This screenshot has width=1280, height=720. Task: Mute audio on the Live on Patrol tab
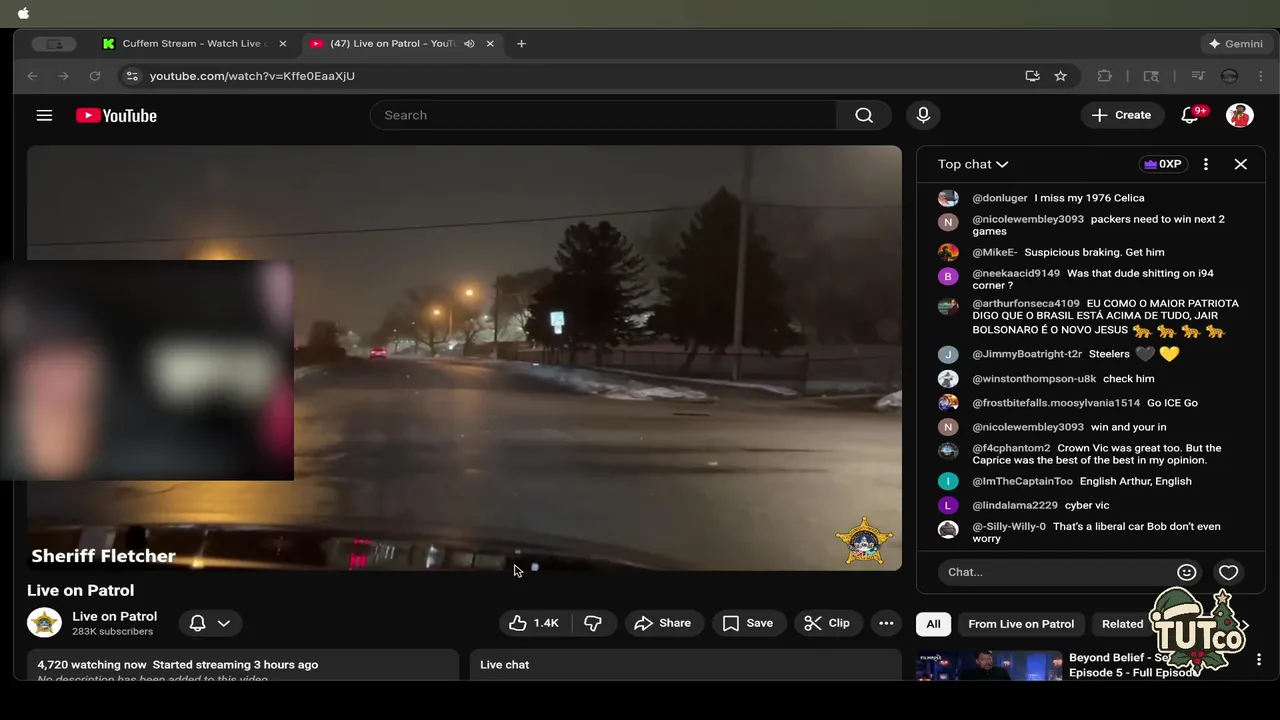[x=469, y=44]
